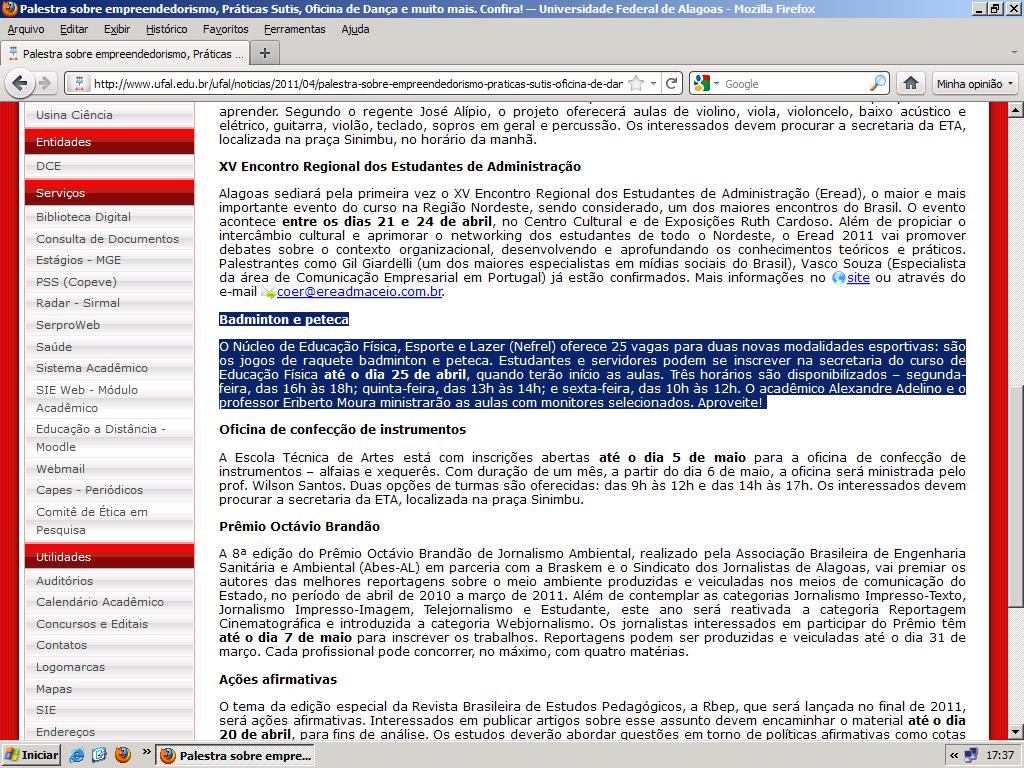This screenshot has width=1024, height=768.
Task: Expand hidden system tray icons
Action: 954,756
